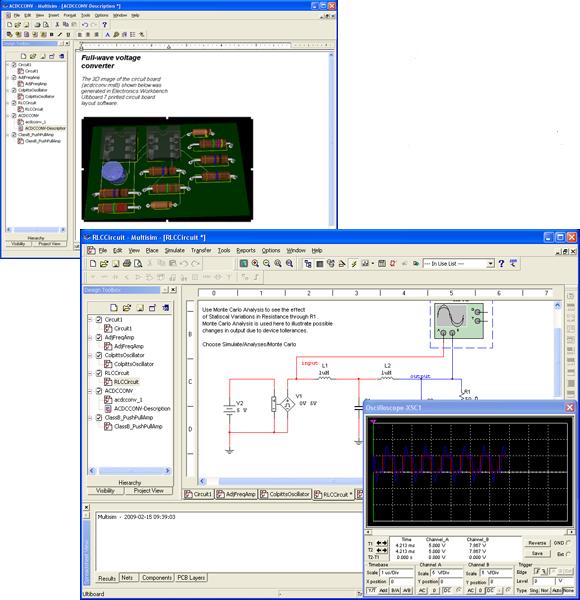Click the postprocessor toolbar icon
The height and width of the screenshot is (600, 580).
381,264
